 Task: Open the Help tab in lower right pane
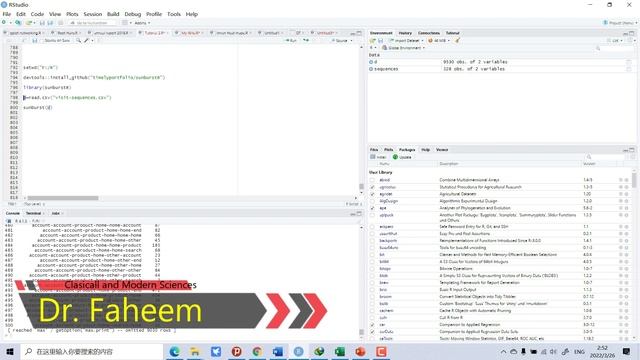(425, 150)
